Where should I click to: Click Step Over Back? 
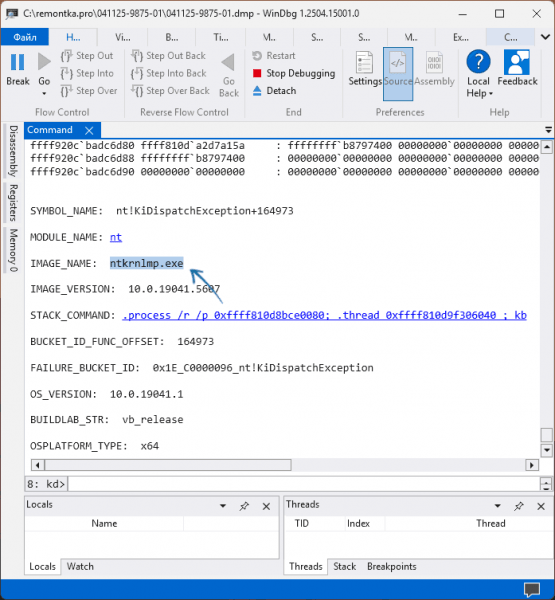coord(170,91)
